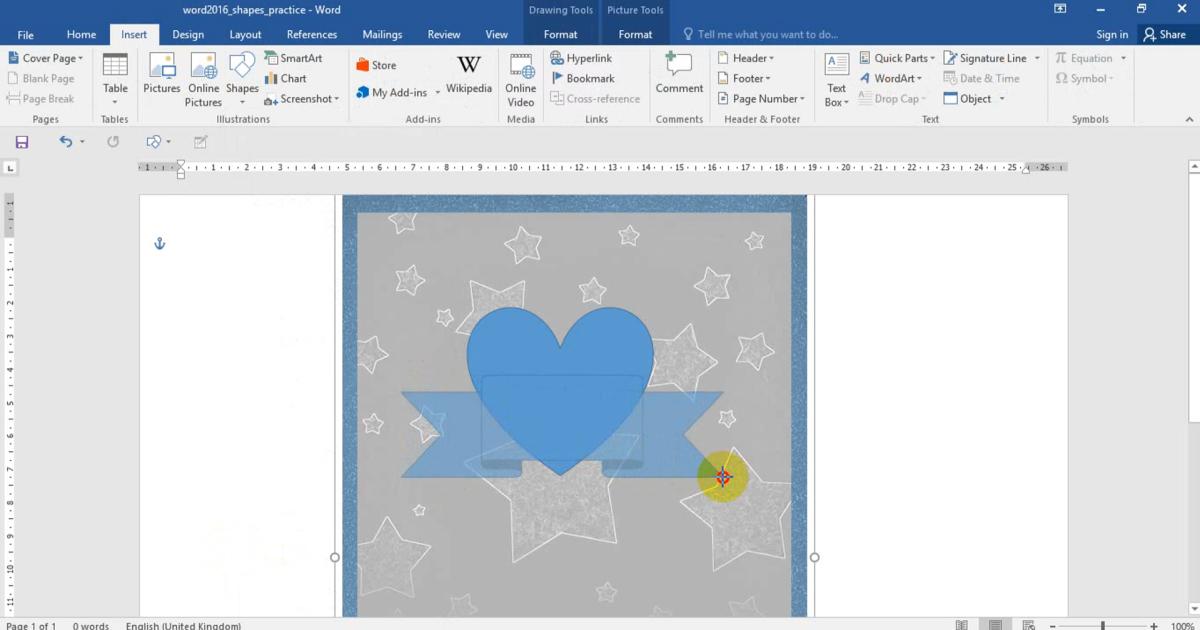
Task: Open the Symbol dropdown
Action: click(x=1111, y=78)
